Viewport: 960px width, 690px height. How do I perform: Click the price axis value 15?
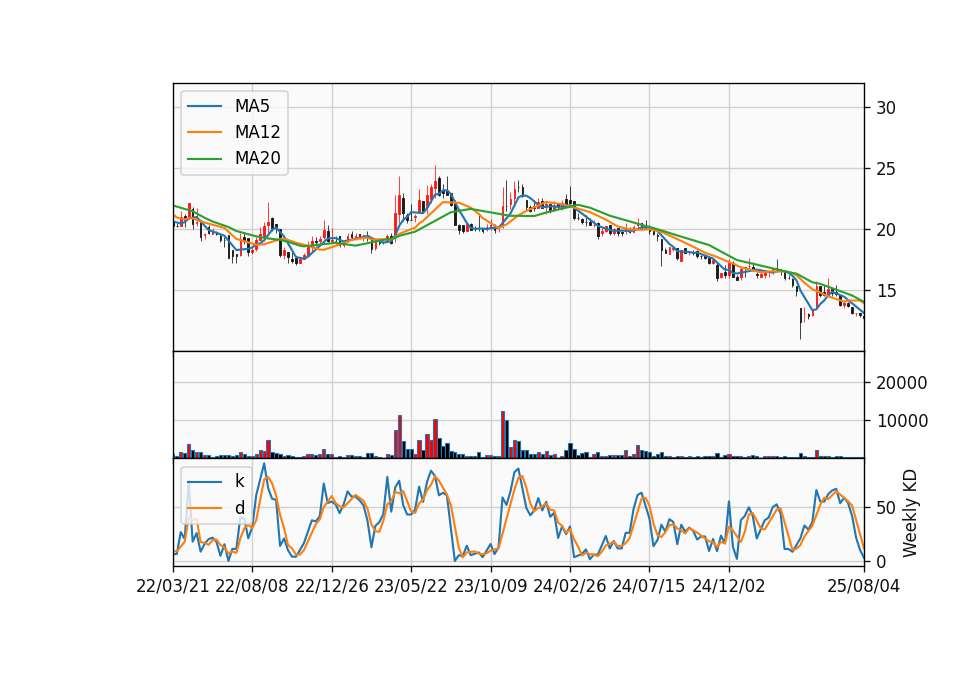[886, 291]
